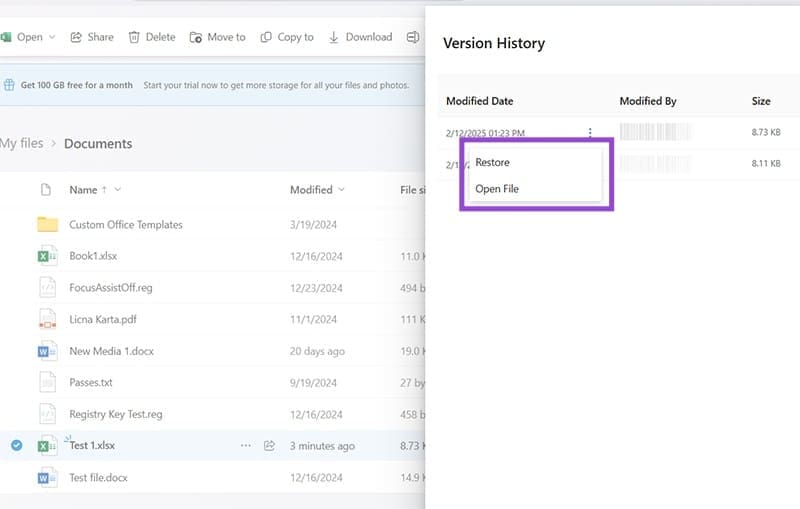Click the Move to toolbar button
The height and width of the screenshot is (509, 800).
point(217,37)
